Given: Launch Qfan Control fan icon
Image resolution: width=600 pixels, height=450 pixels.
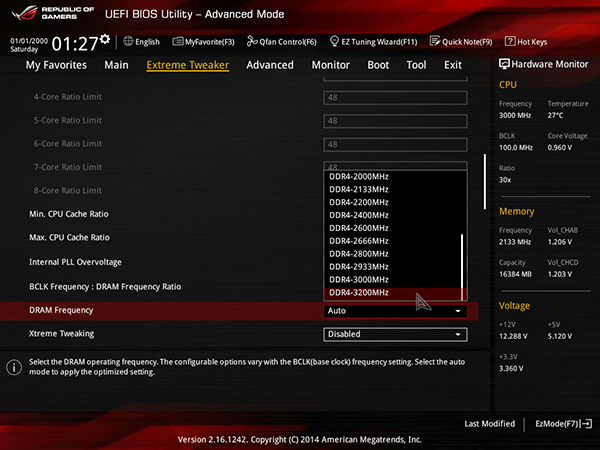Looking at the screenshot, I should click(252, 41).
